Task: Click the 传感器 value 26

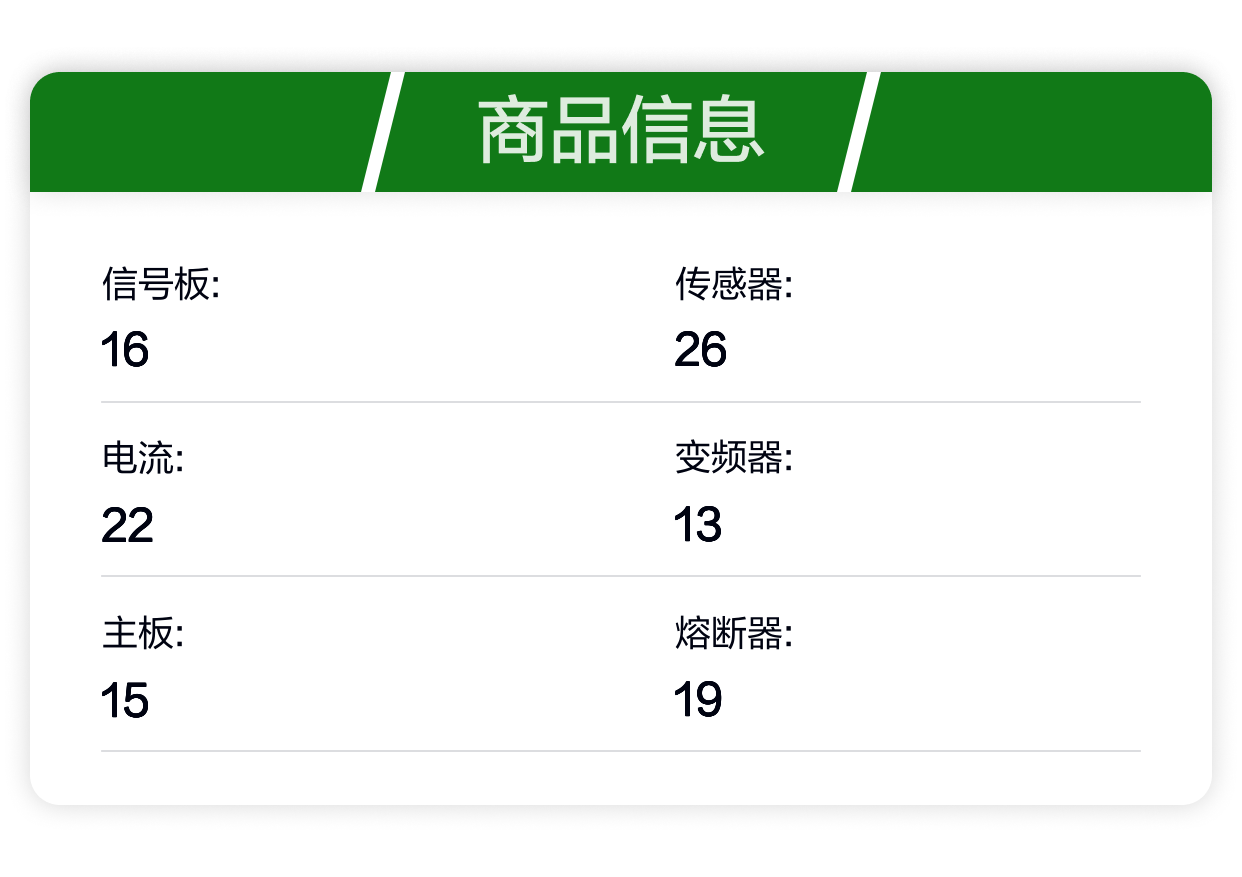Action: point(700,350)
